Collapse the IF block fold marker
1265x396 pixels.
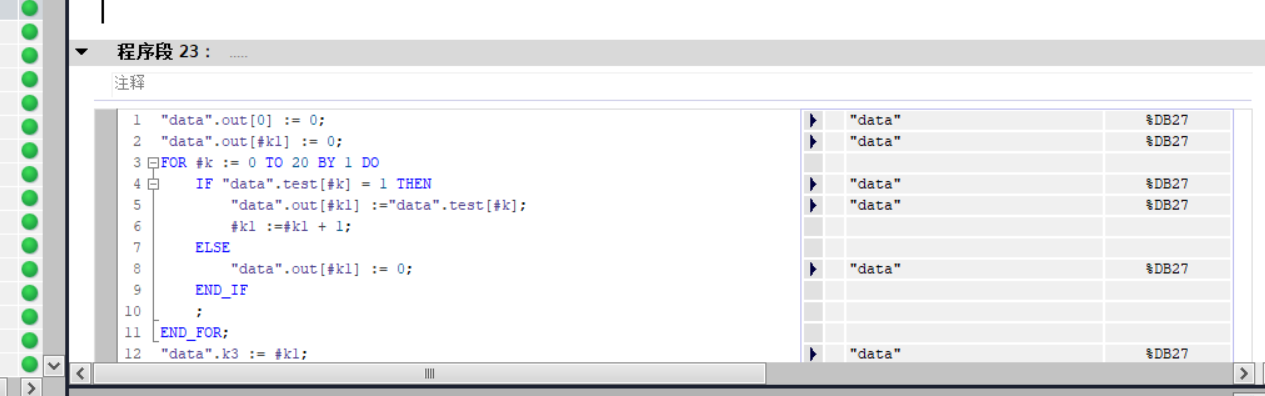click(x=152, y=184)
